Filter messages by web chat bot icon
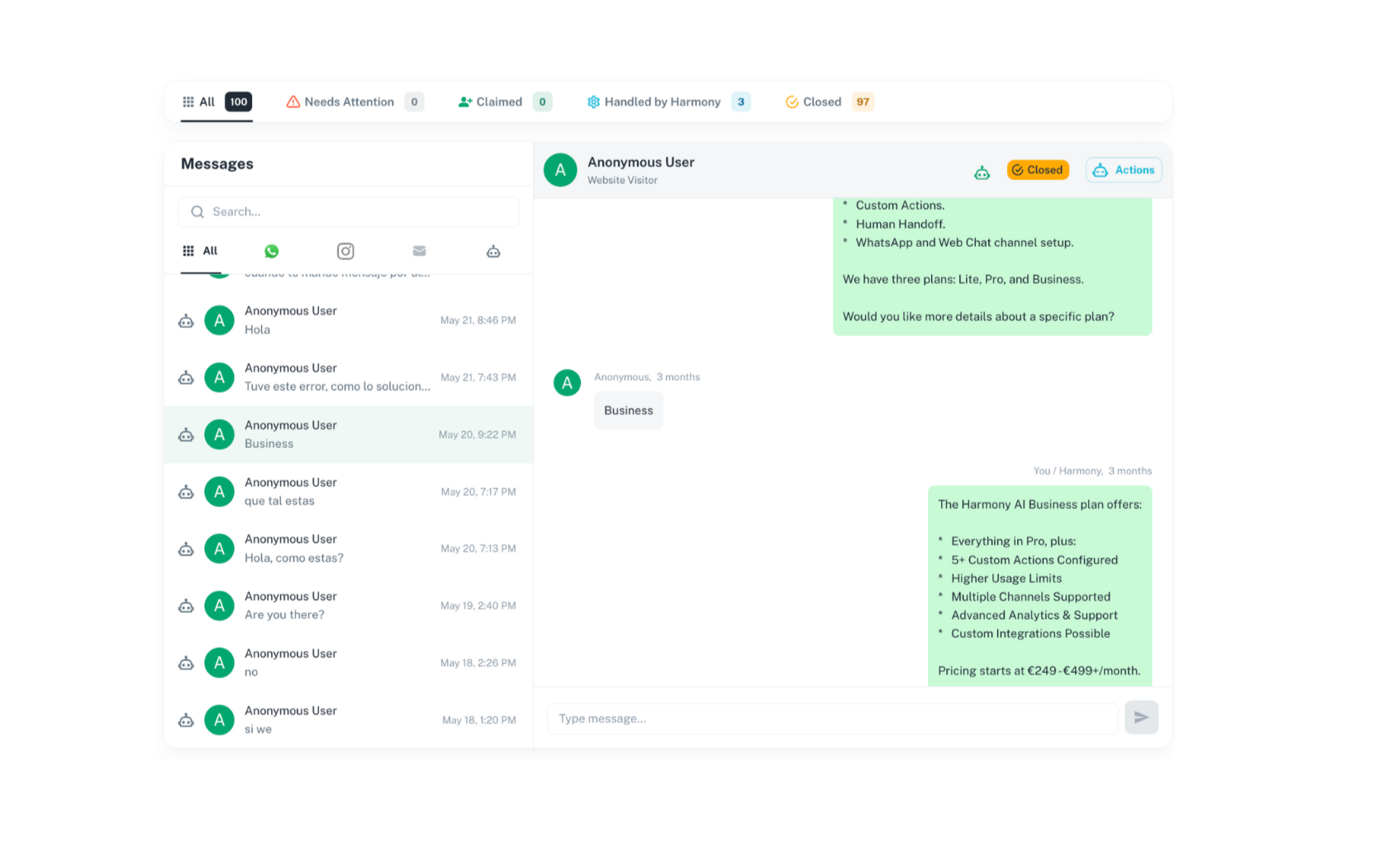Screen dimensions: 1379x868 pyautogui.click(x=493, y=251)
